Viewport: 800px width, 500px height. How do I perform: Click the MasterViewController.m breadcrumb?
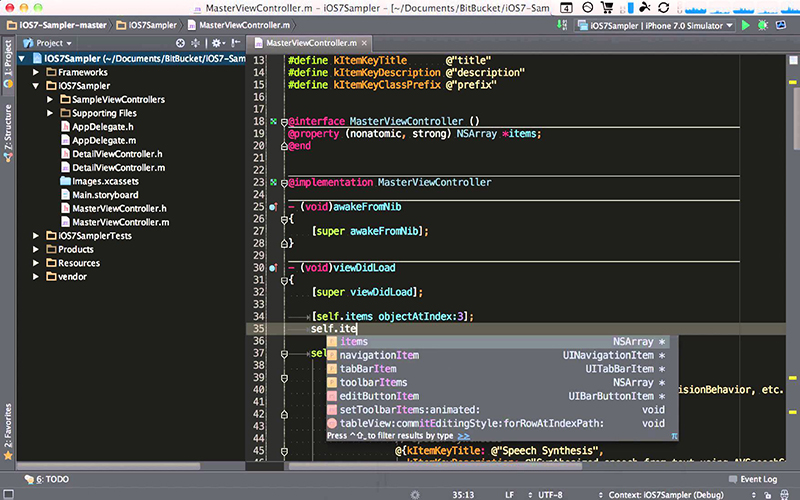point(239,25)
